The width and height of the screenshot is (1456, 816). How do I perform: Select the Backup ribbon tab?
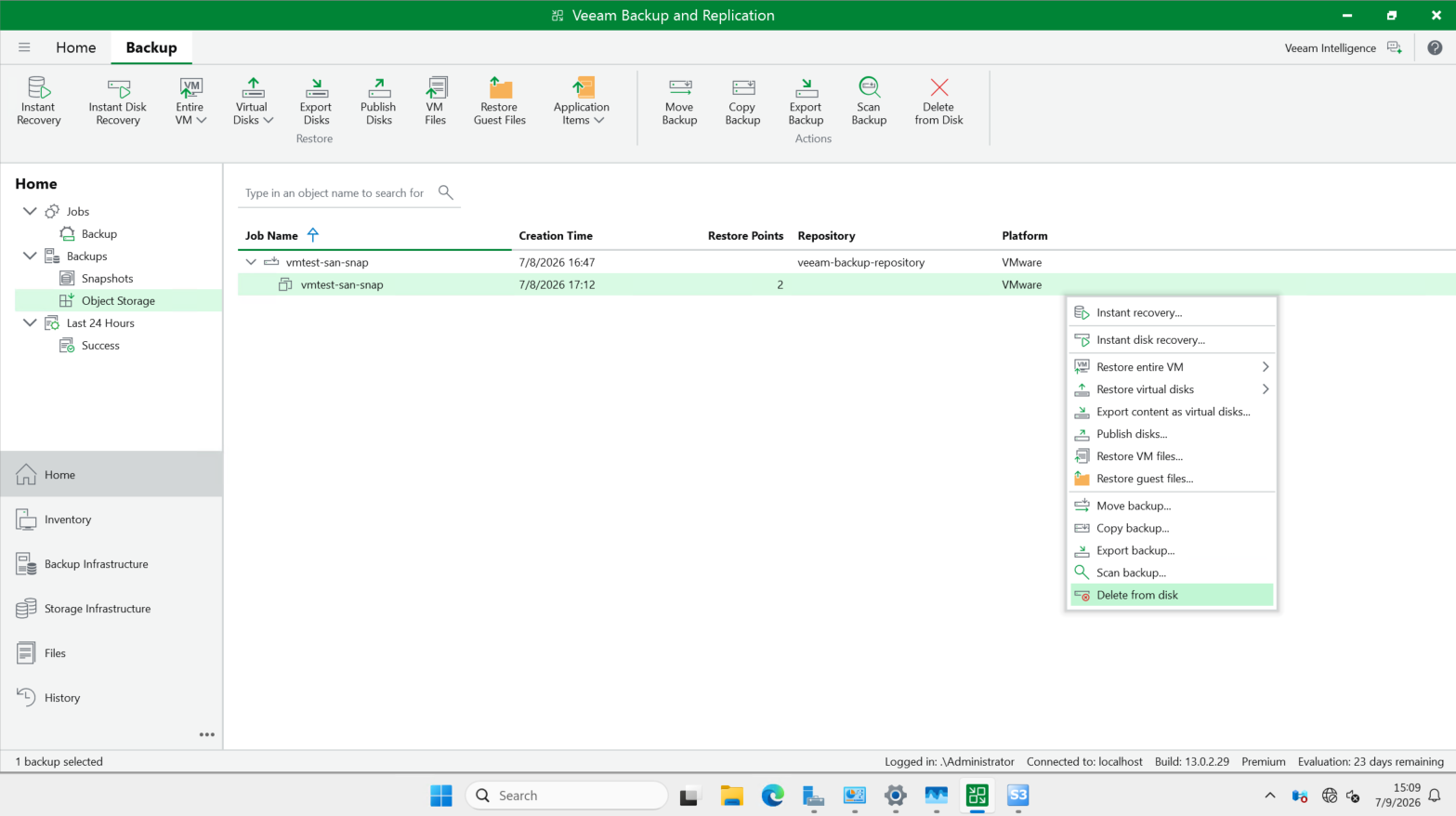pos(151,47)
